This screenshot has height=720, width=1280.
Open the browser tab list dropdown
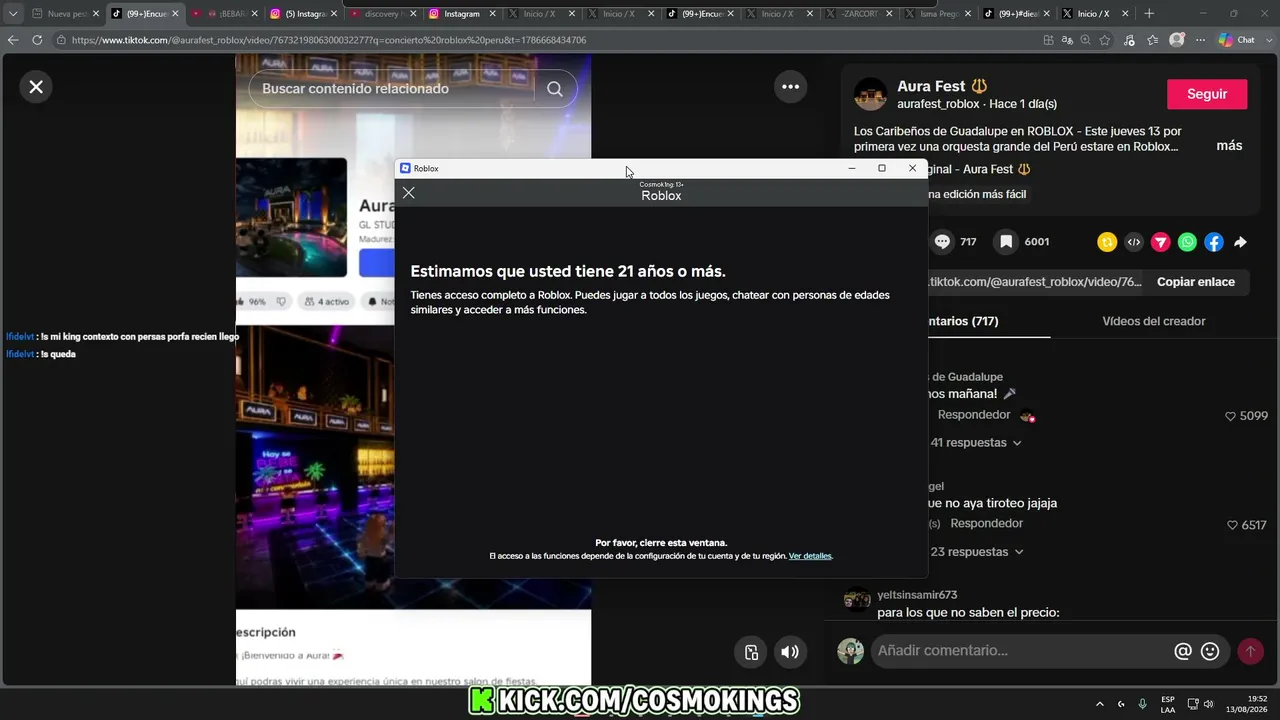tap(13, 14)
